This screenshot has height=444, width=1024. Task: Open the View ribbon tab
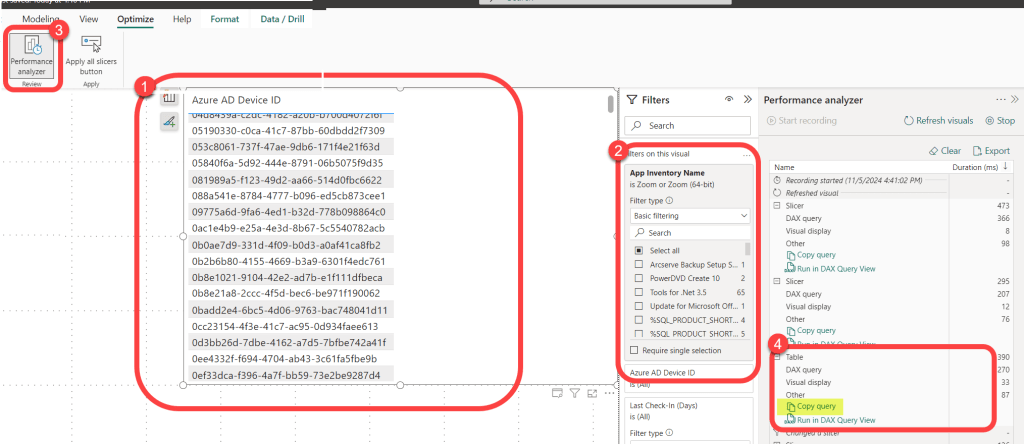coord(89,20)
